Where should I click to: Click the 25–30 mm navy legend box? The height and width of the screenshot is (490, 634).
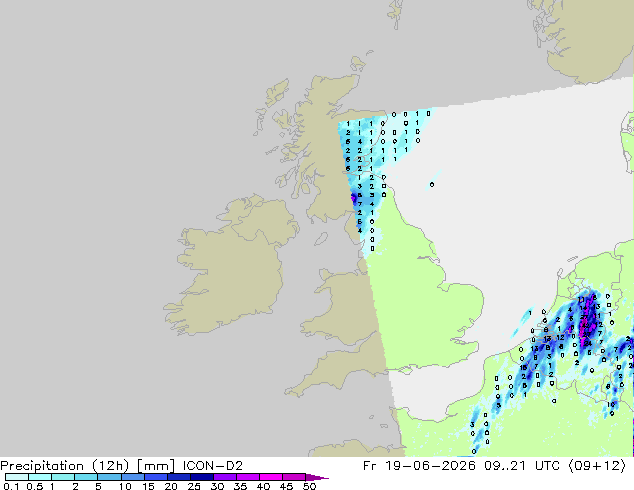(x=202, y=477)
